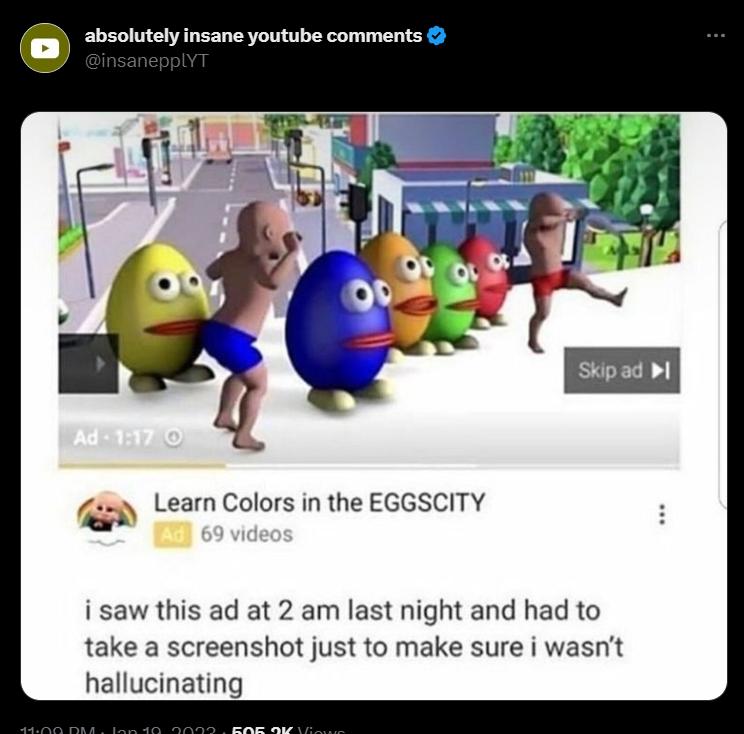Open the tweet's three-dot more menu
This screenshot has height=734, width=744.
pos(716,36)
